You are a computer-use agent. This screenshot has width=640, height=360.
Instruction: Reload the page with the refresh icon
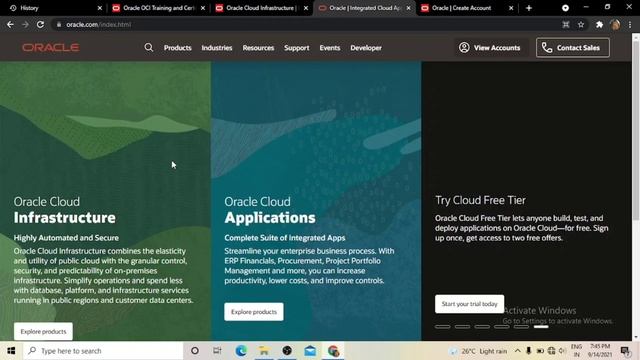[x=40, y=24]
